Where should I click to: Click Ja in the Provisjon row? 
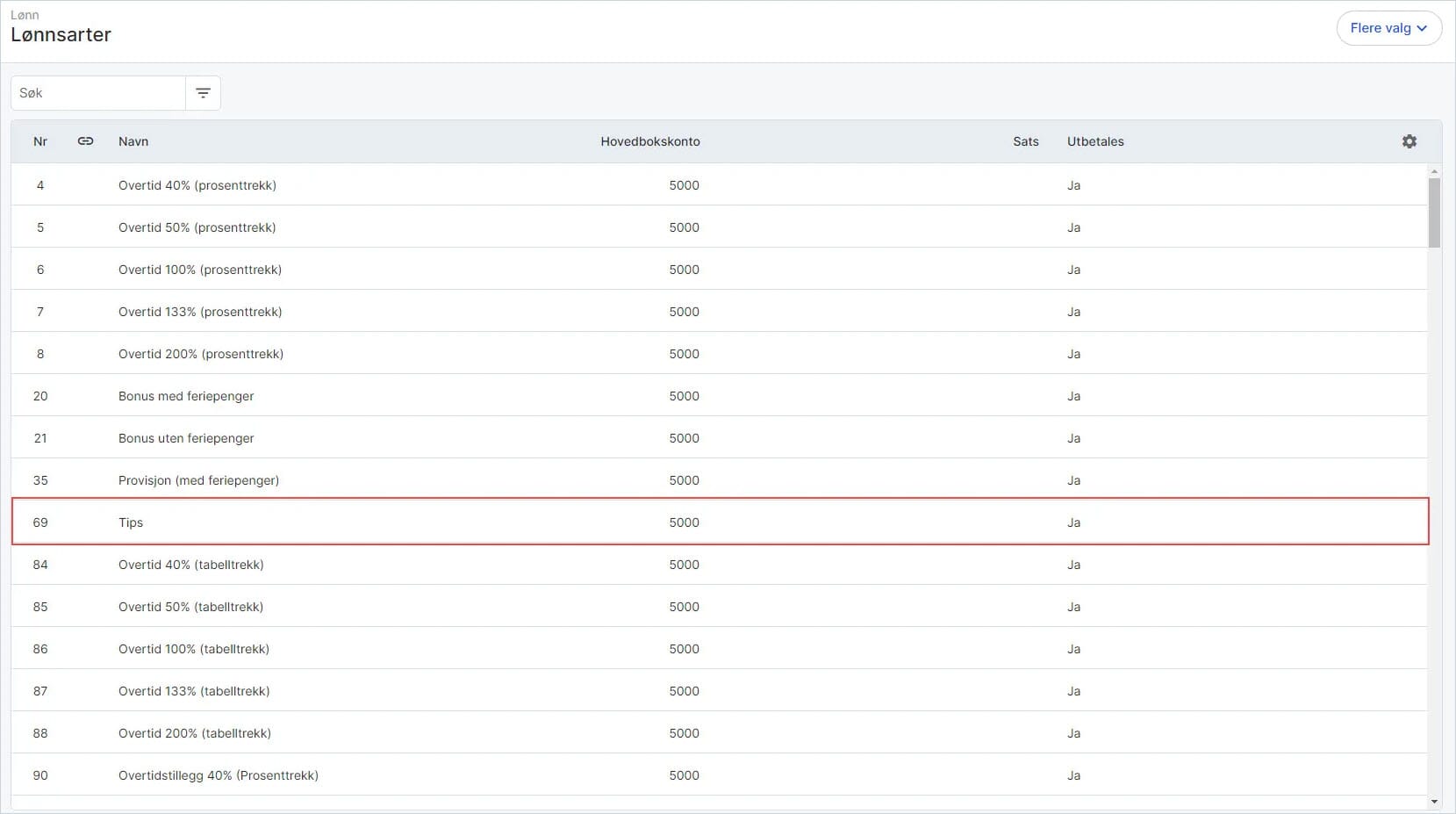[1073, 480]
